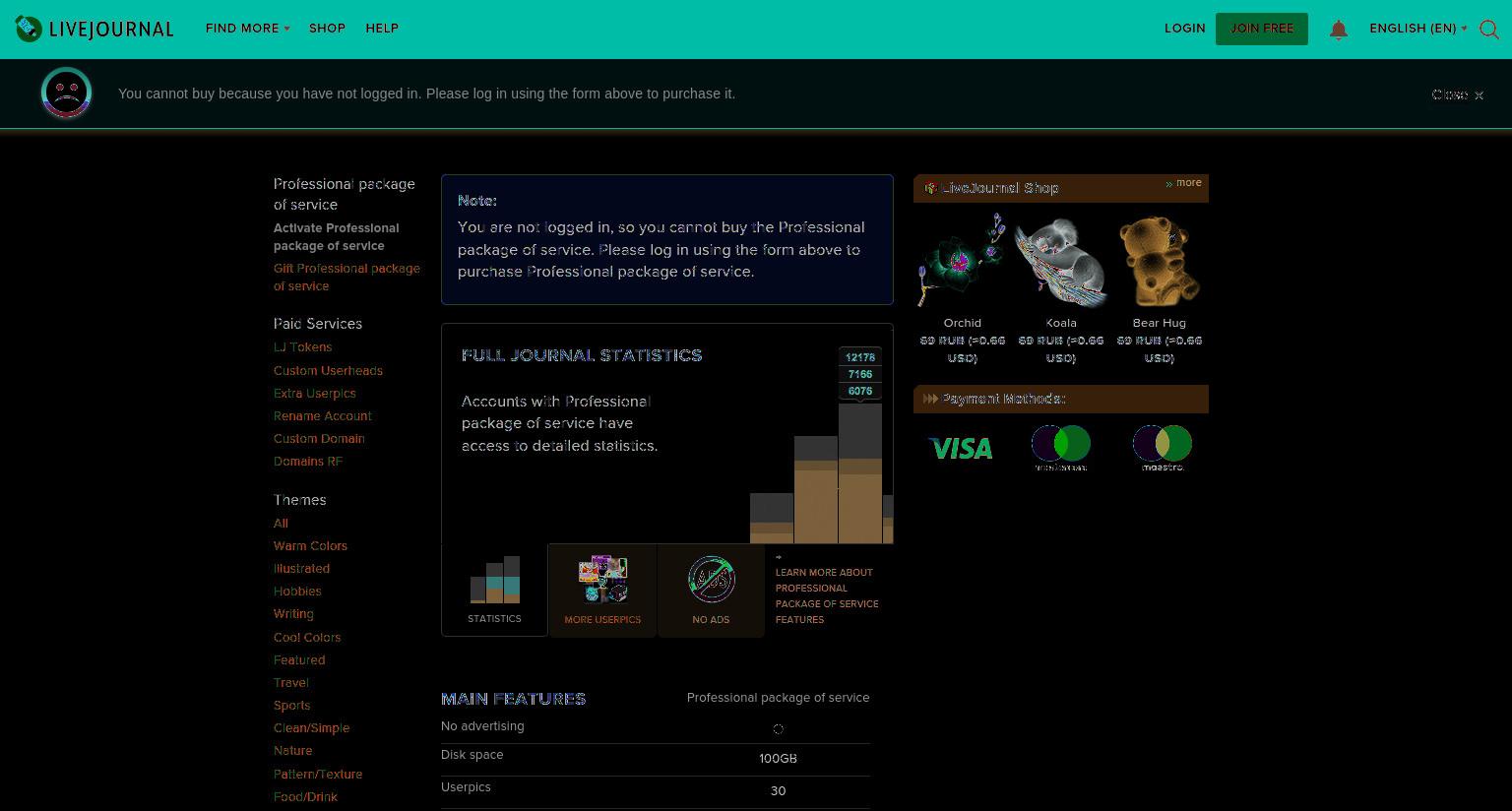Open the Shop menu item
Image resolution: width=1512 pixels, height=811 pixels.
pos(327,29)
